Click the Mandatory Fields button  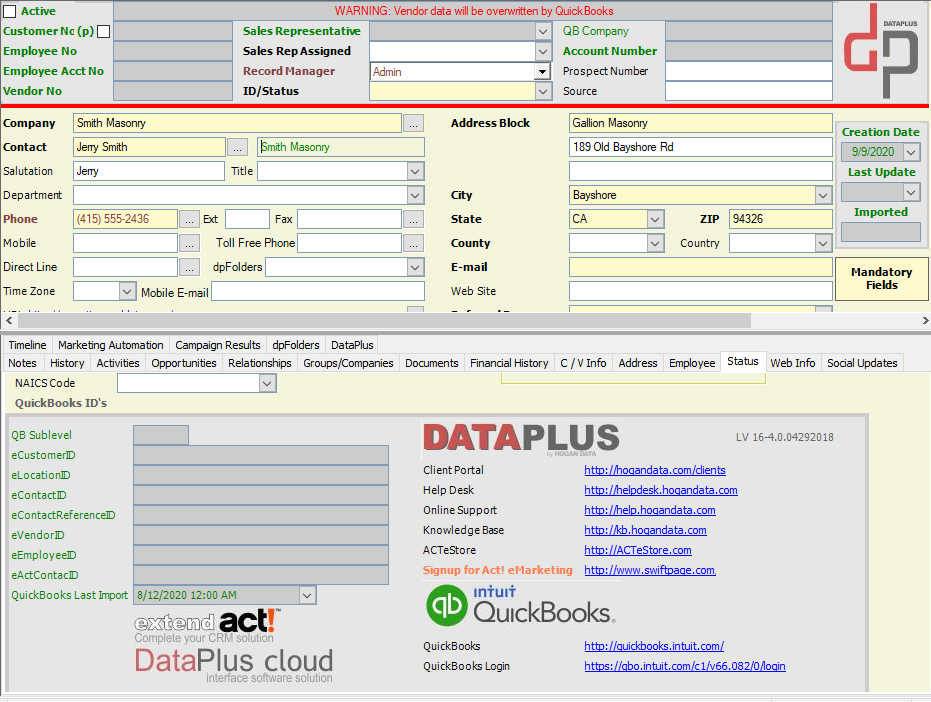882,279
